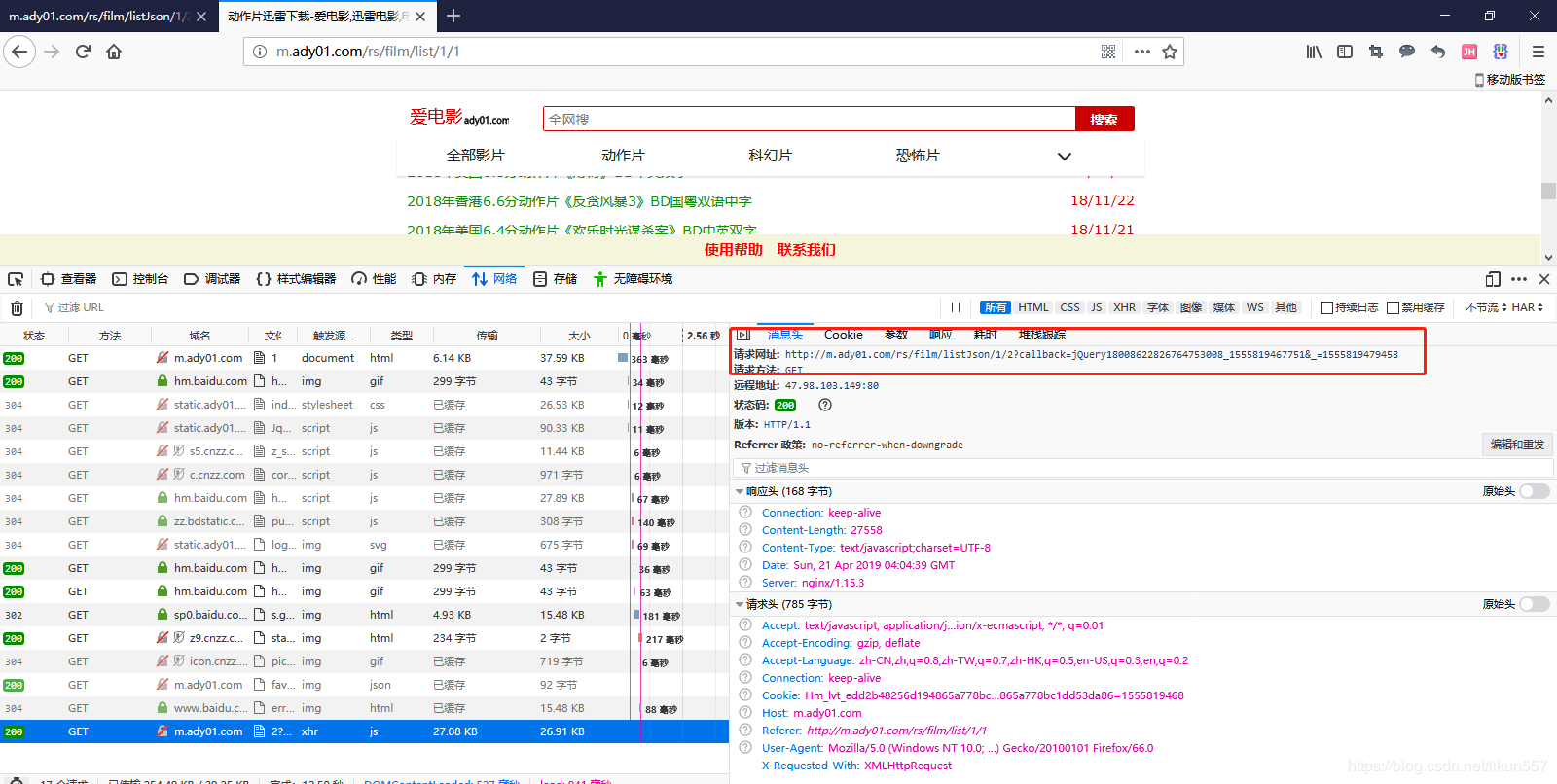Filter requests by CSS type
Viewport: 1557px width, 784px height.
click(x=1069, y=307)
